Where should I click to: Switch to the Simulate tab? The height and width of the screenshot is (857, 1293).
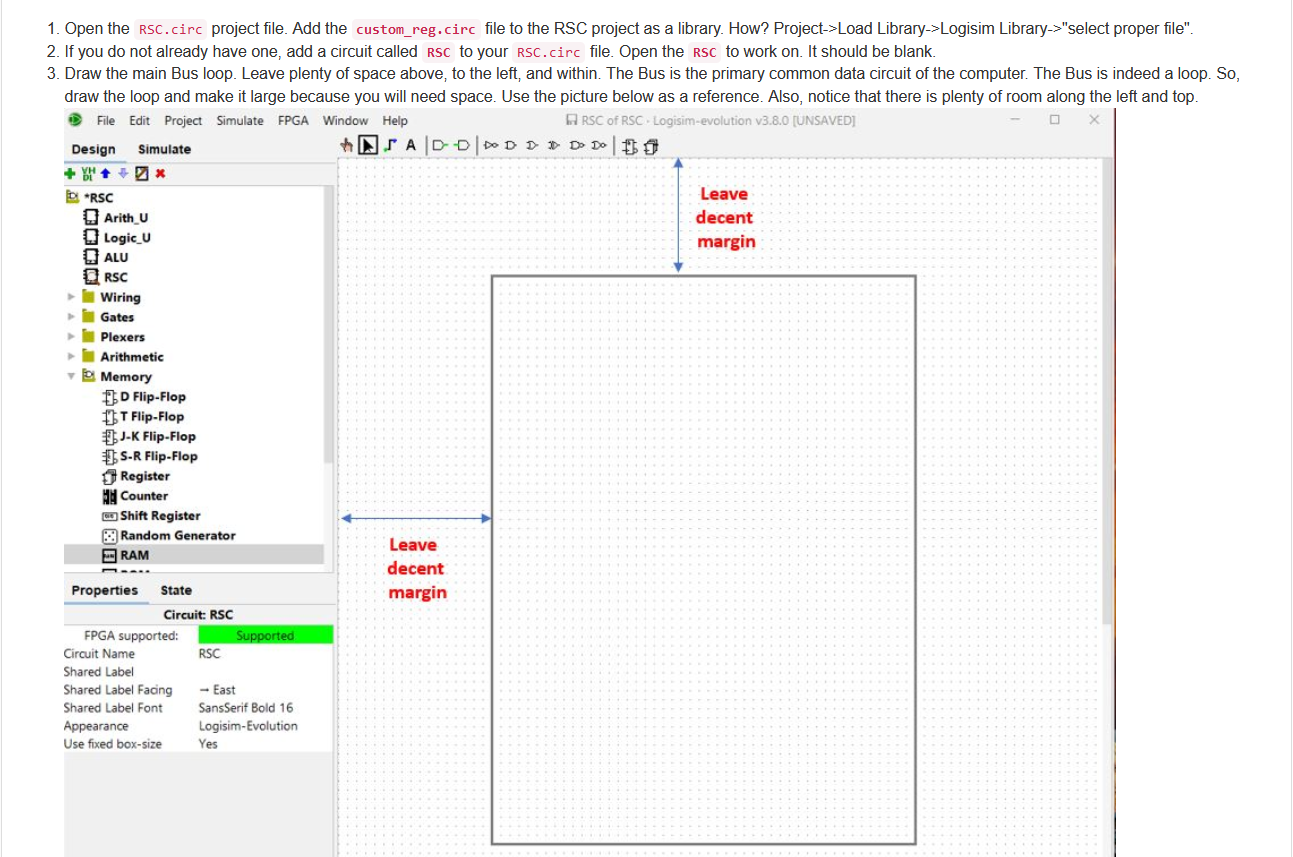pyautogui.click(x=163, y=149)
